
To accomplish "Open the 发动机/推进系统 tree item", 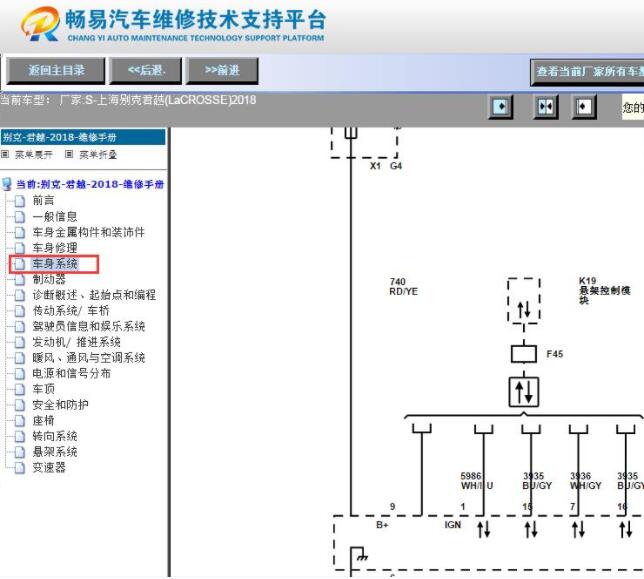I will click(76, 342).
